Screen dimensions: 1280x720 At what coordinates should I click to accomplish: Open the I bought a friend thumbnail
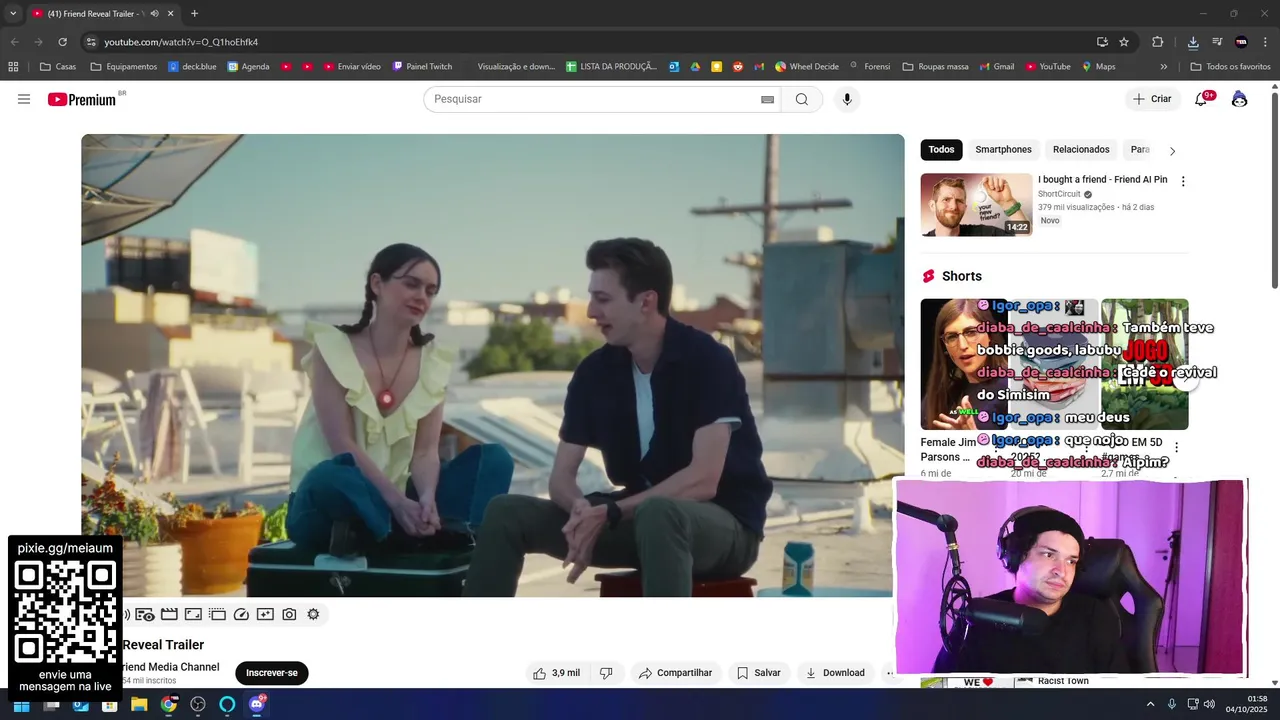[976, 205]
